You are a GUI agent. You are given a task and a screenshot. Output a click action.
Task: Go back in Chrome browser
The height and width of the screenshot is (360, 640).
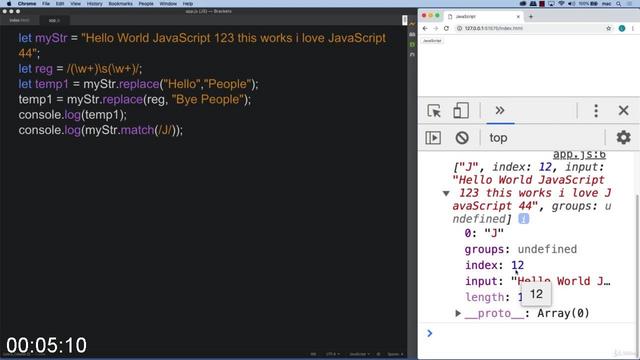point(425,29)
